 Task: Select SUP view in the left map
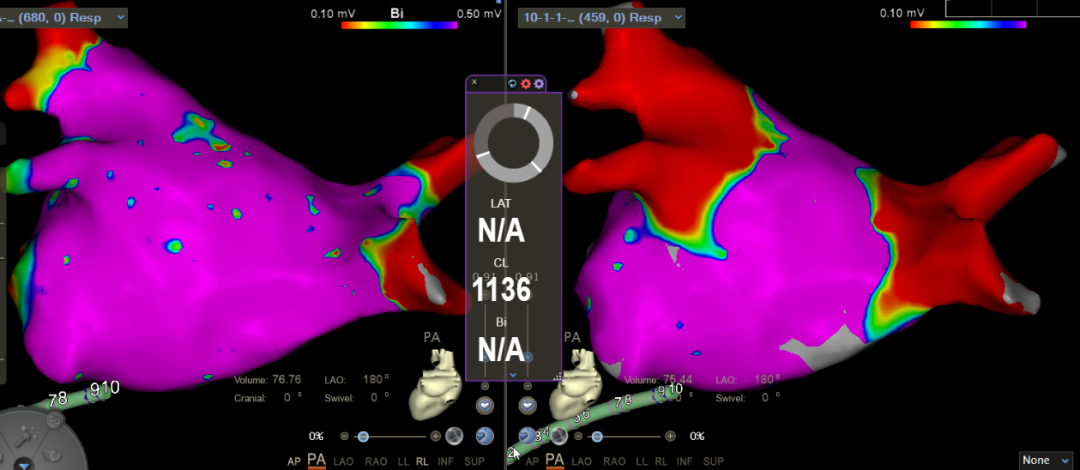coord(474,461)
